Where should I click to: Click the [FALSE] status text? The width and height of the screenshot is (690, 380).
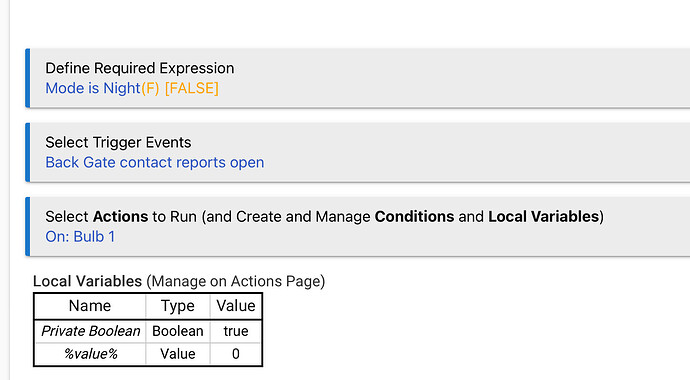point(191,88)
